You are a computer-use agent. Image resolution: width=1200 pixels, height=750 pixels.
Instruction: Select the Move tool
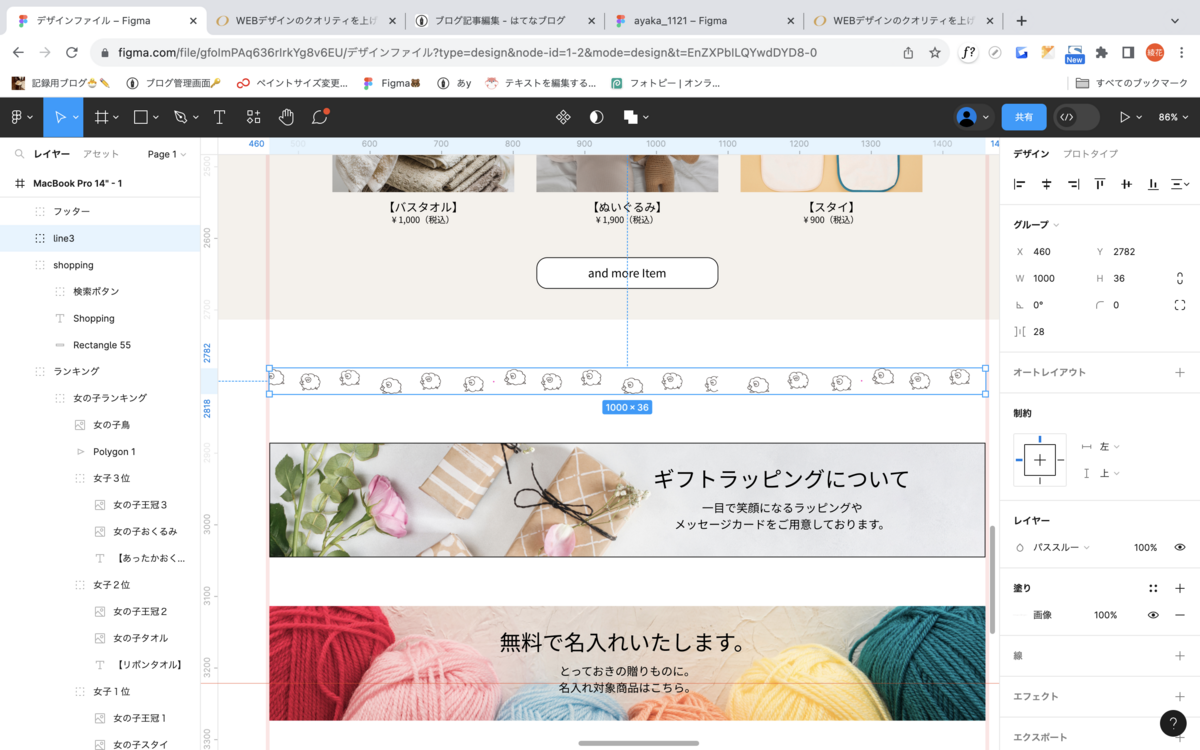[58, 117]
